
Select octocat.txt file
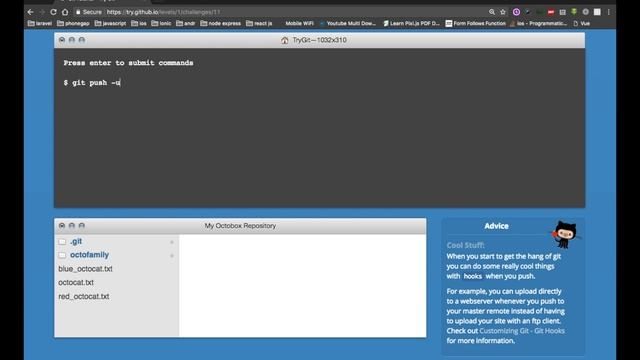76,282
